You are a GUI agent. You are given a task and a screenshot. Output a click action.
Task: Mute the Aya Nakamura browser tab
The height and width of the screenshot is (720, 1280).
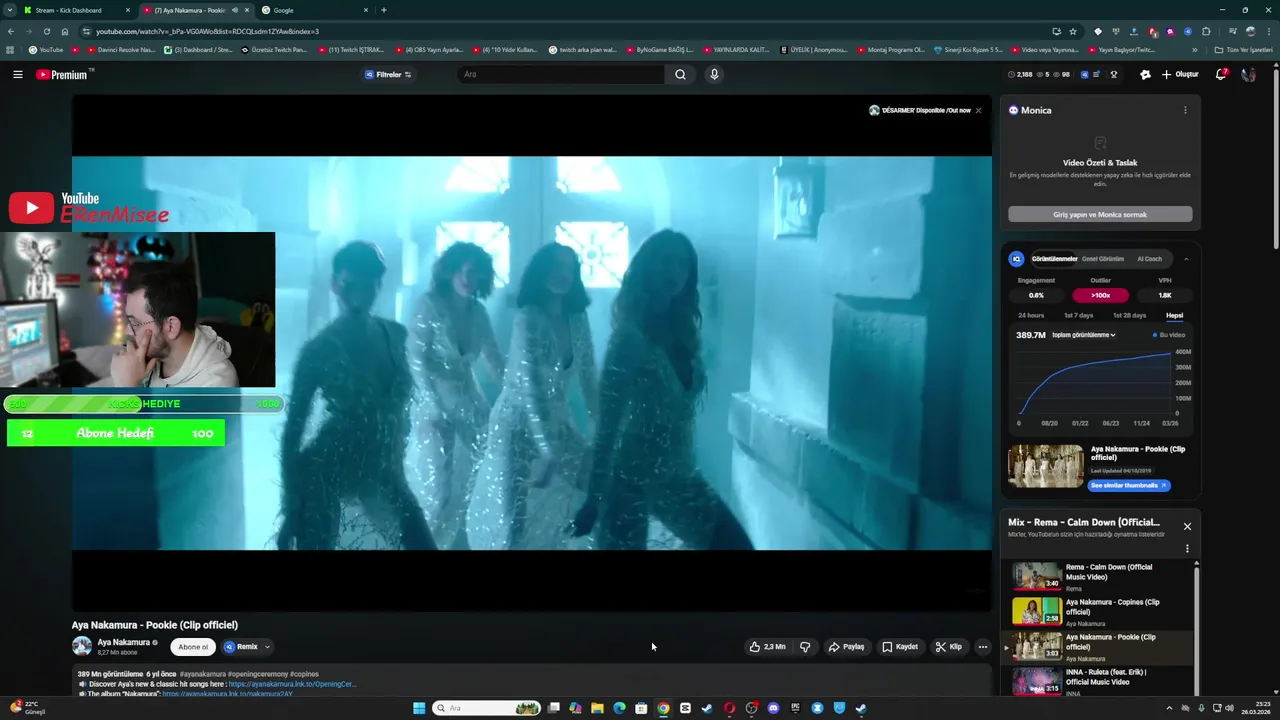click(x=234, y=10)
